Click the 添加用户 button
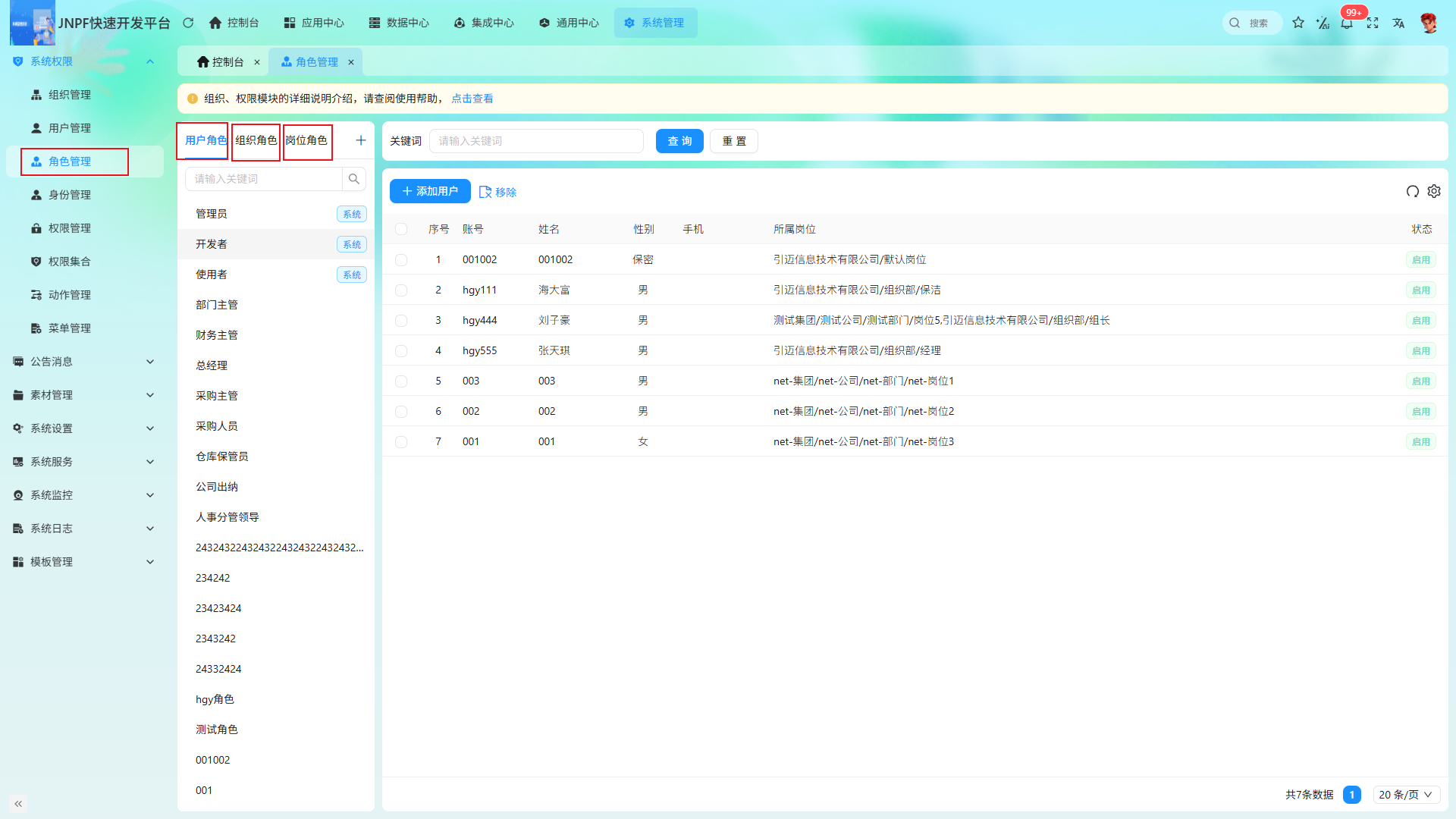 pos(430,191)
